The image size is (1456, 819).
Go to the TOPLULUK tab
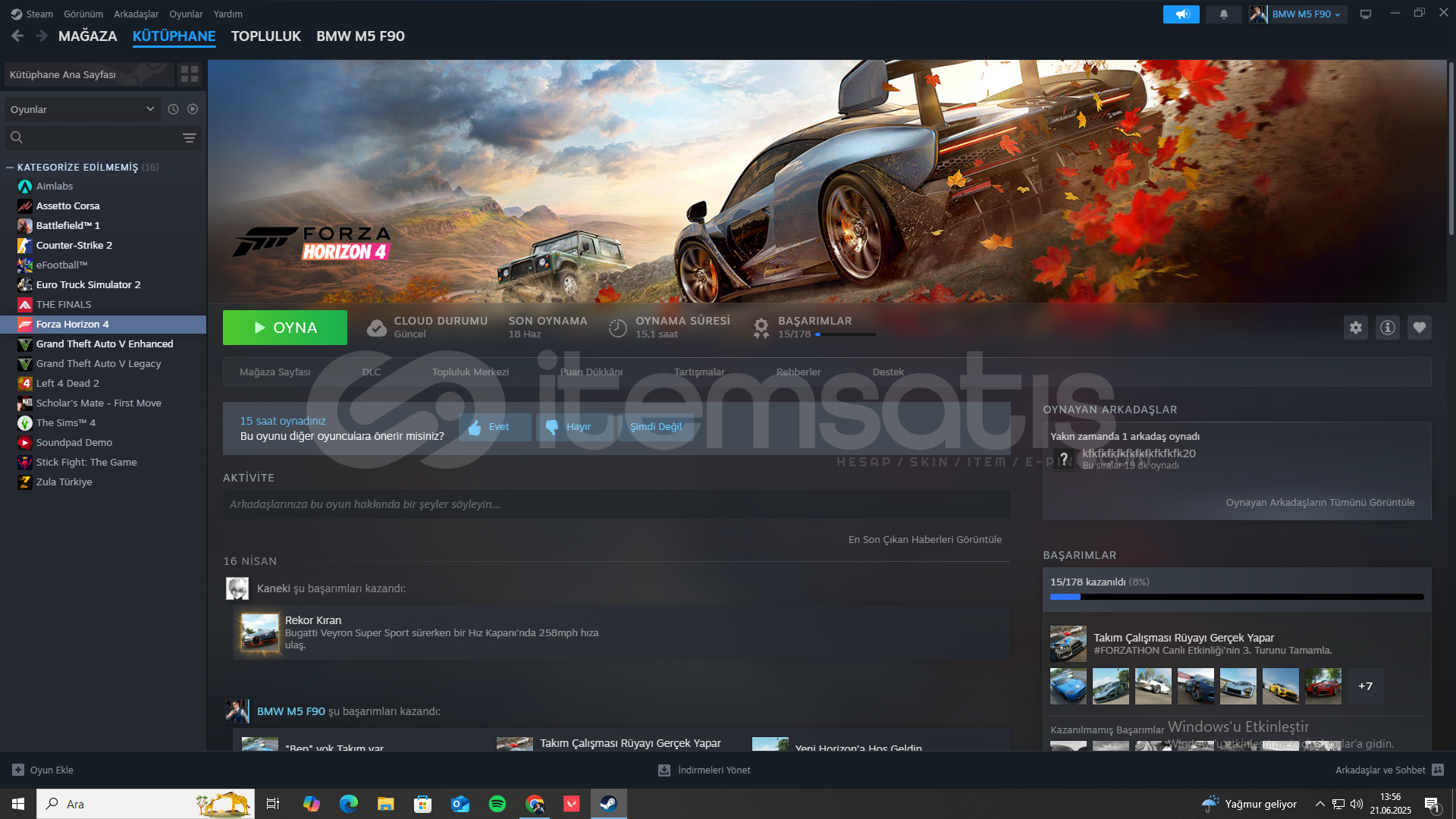tap(266, 36)
